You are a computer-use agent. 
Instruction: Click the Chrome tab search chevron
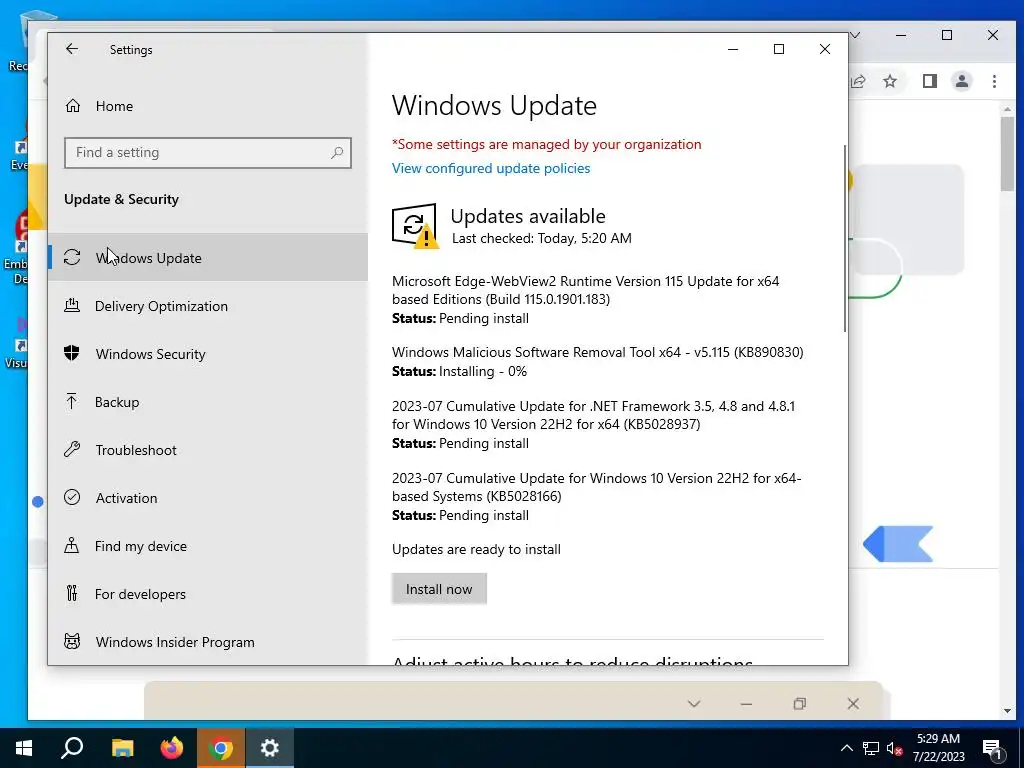[855, 35]
